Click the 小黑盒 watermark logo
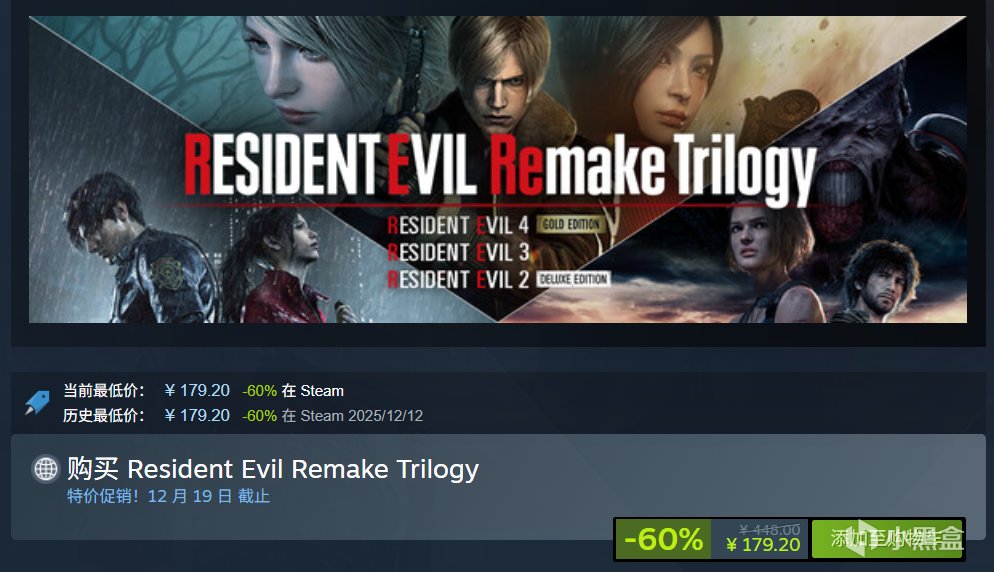The height and width of the screenshot is (572, 994). tap(909, 538)
